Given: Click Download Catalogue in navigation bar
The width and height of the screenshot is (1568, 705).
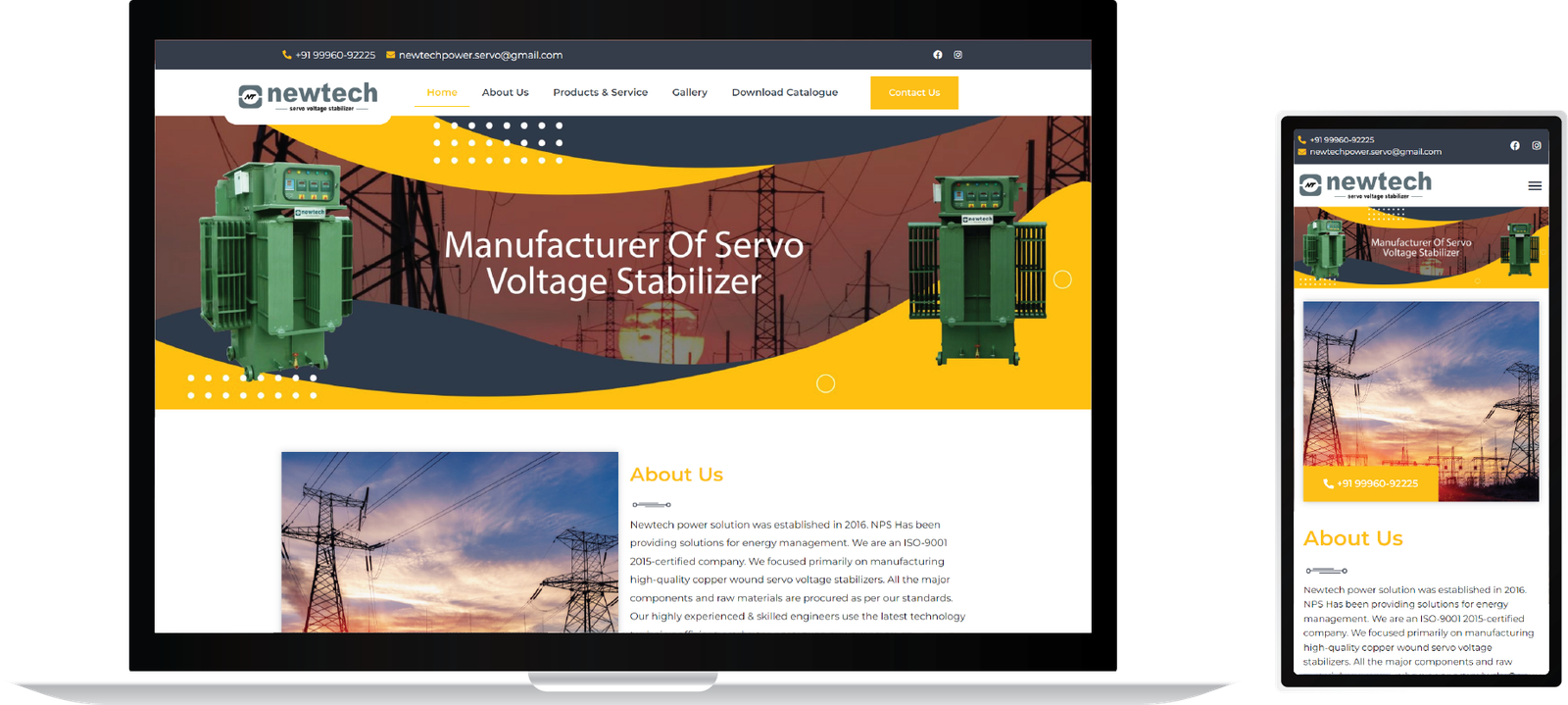Looking at the screenshot, I should (784, 92).
